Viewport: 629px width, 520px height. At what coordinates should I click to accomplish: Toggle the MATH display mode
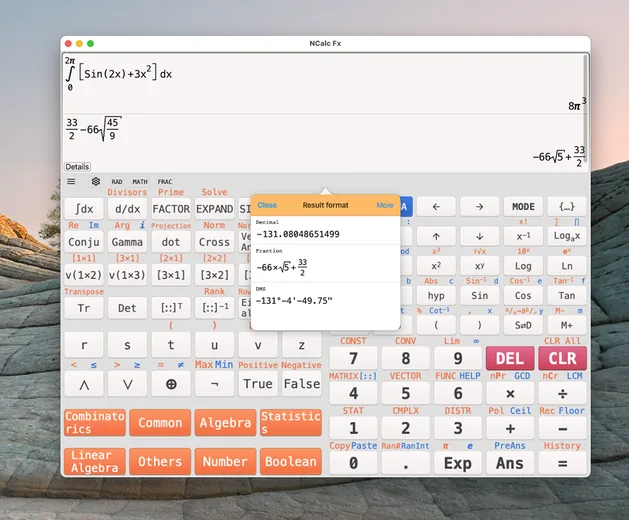click(140, 182)
